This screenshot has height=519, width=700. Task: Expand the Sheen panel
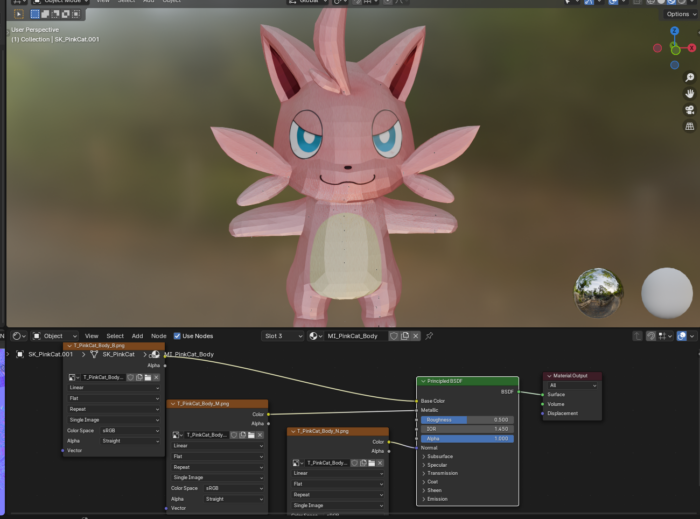[432, 490]
